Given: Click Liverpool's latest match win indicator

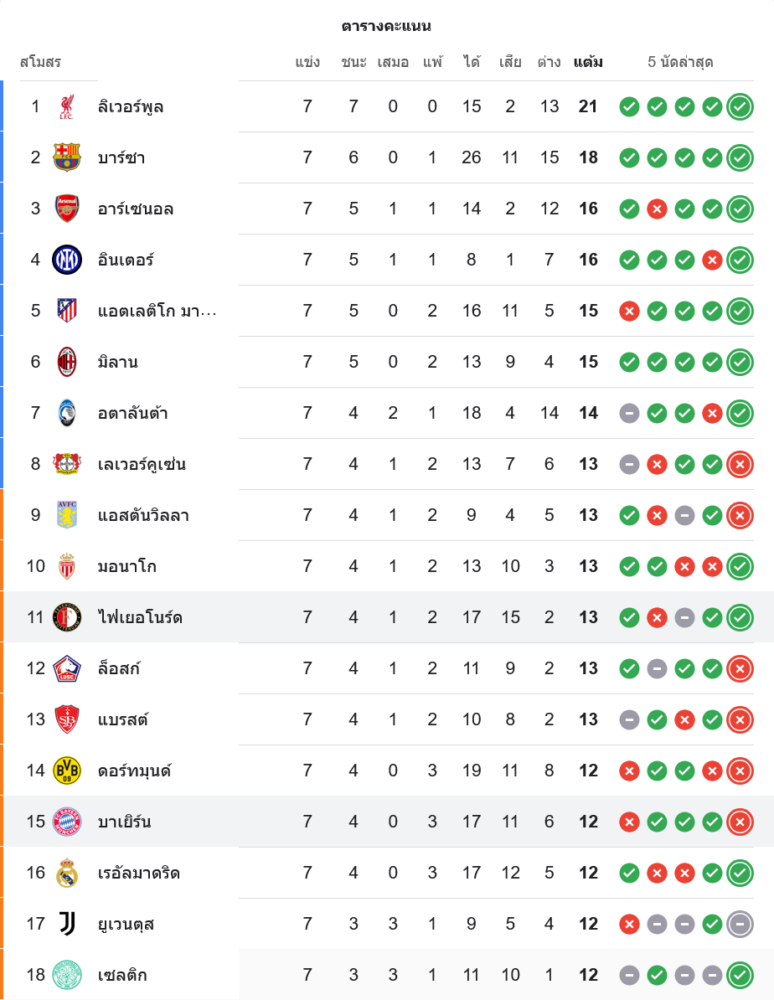Looking at the screenshot, I should (740, 107).
